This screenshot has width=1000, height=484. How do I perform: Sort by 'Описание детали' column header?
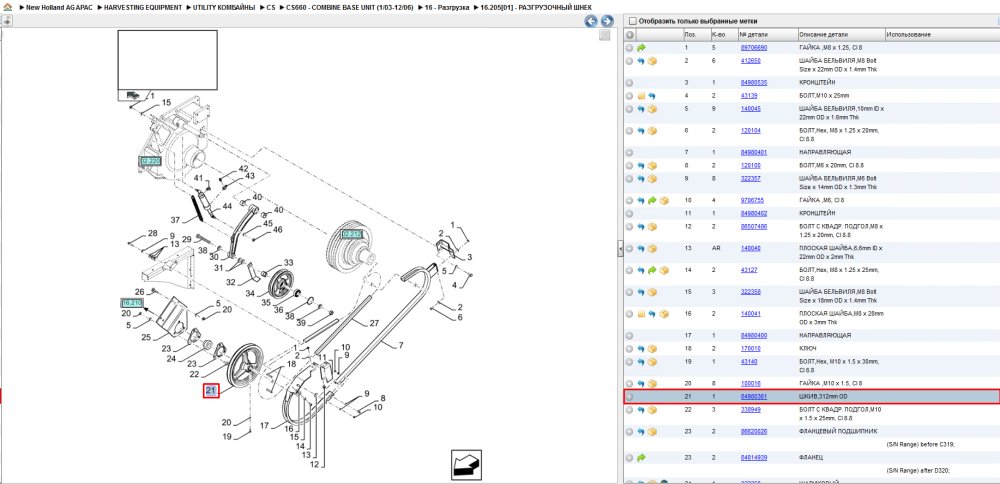coord(841,34)
